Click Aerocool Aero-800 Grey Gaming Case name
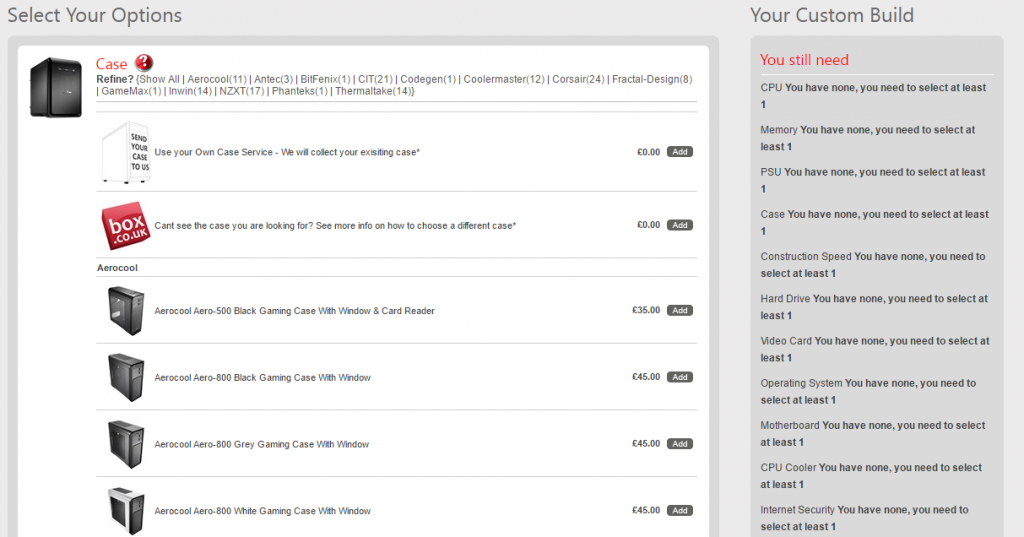Viewport: 1024px width, 537px height. [x=261, y=444]
